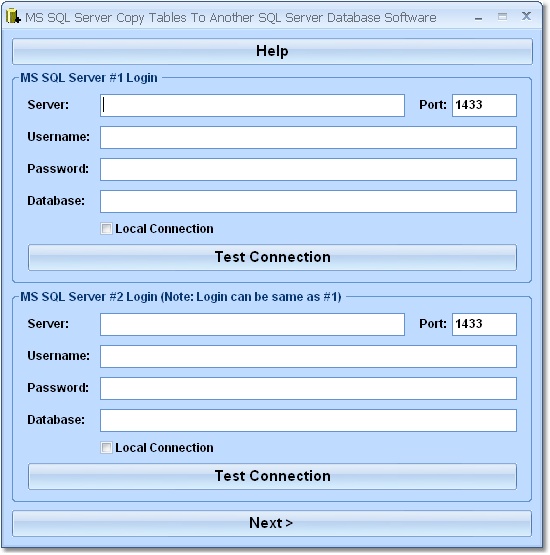Proceed with the Next > button
The image size is (550, 555).
pyautogui.click(x=272, y=523)
